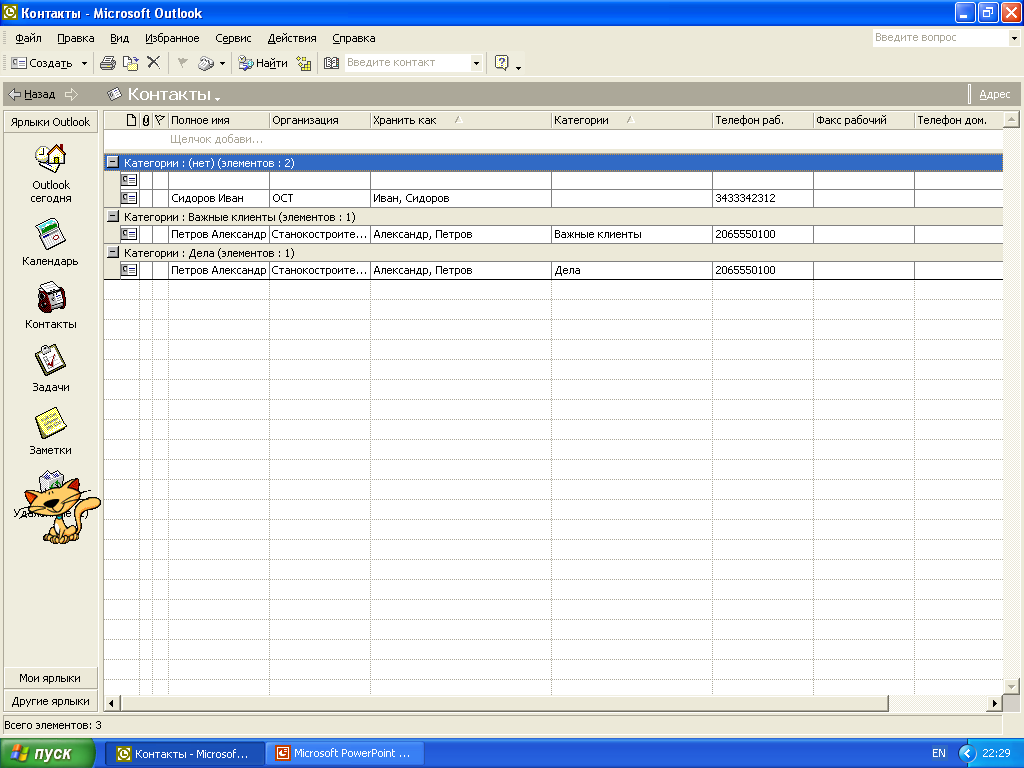The width and height of the screenshot is (1024, 768).
Task: Click the Назад button
Action: coord(32,94)
